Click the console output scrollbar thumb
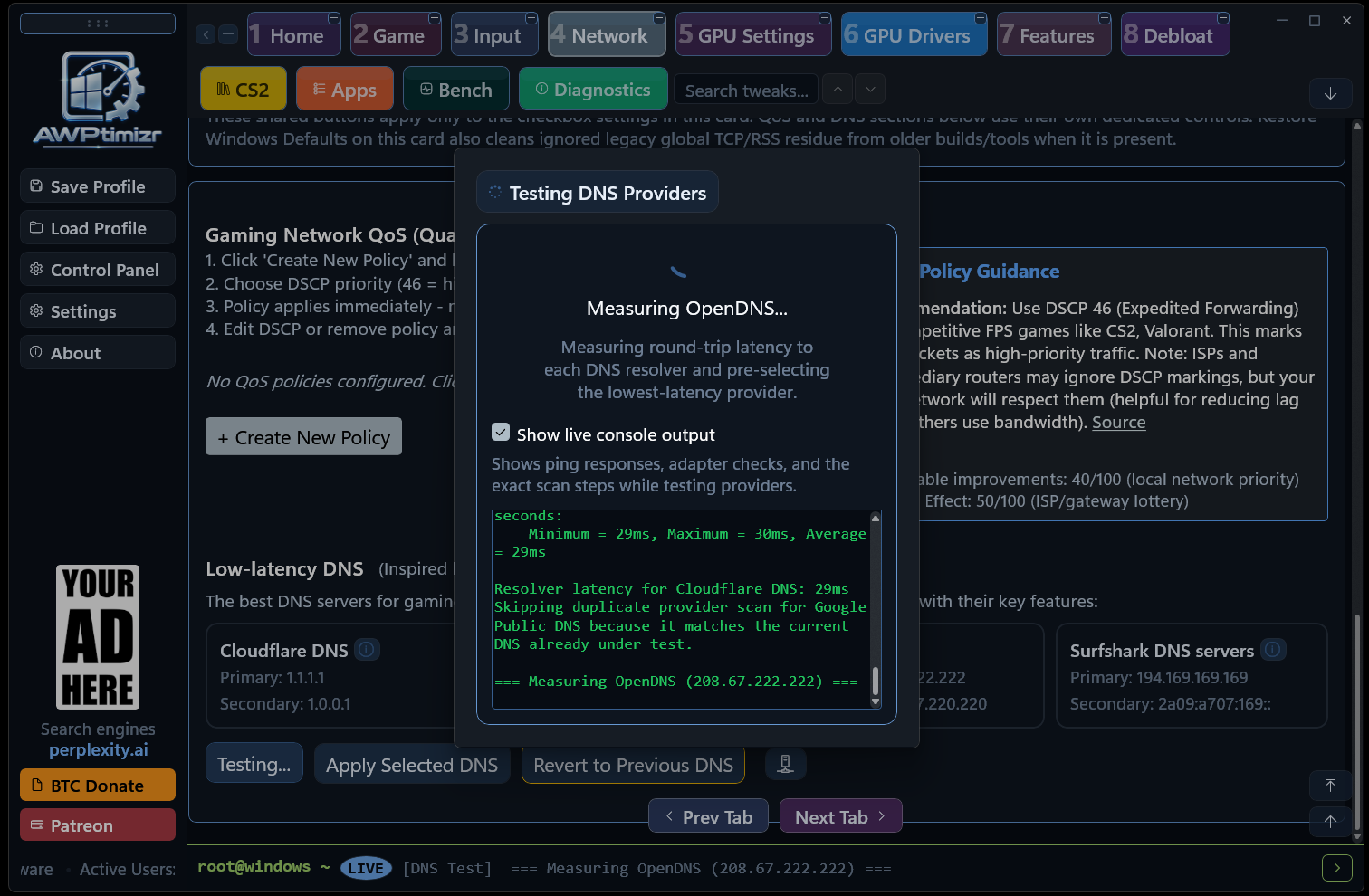Screen dimensions: 1369x896 (875, 681)
